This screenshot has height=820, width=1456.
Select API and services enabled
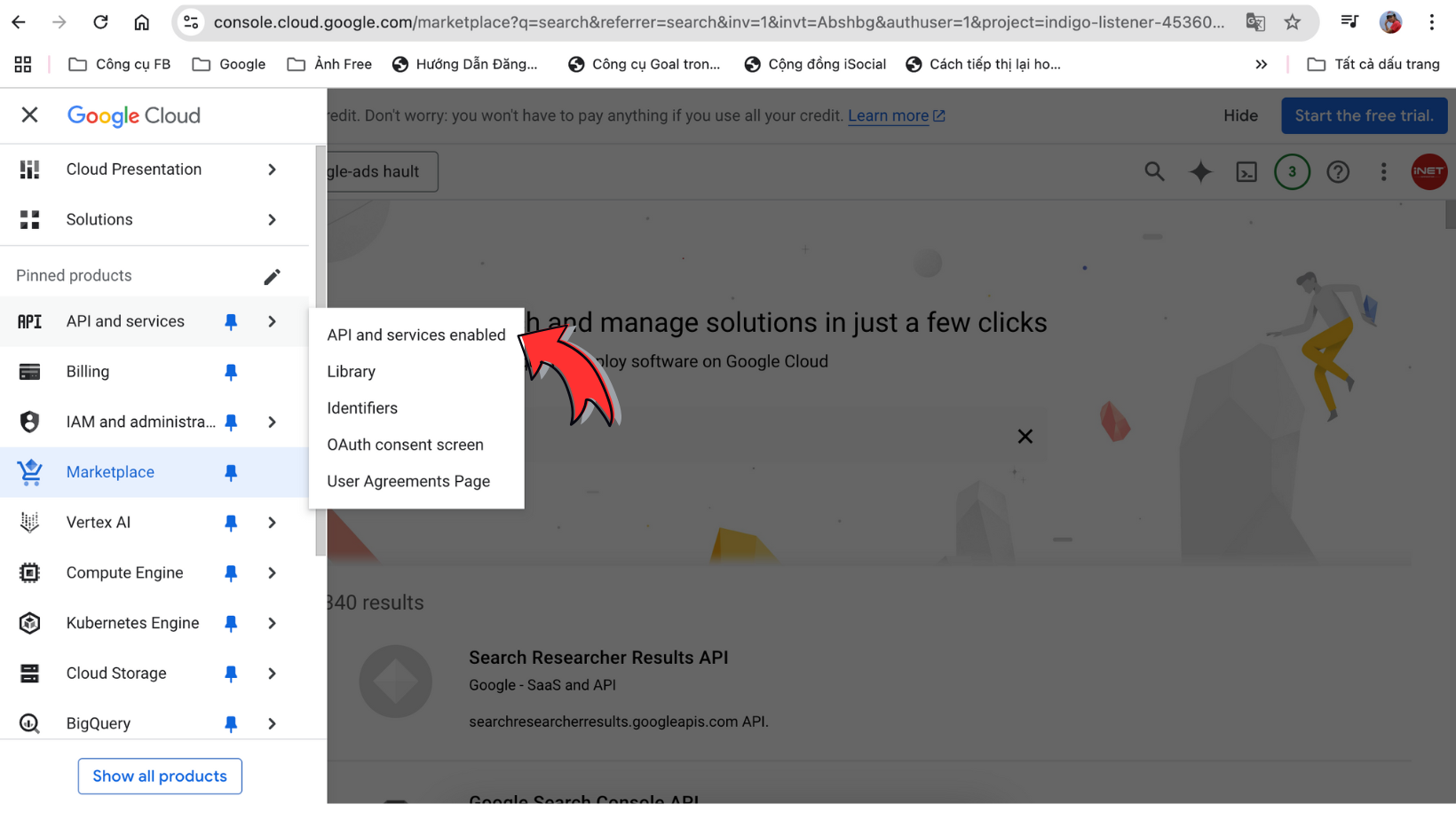tap(416, 335)
